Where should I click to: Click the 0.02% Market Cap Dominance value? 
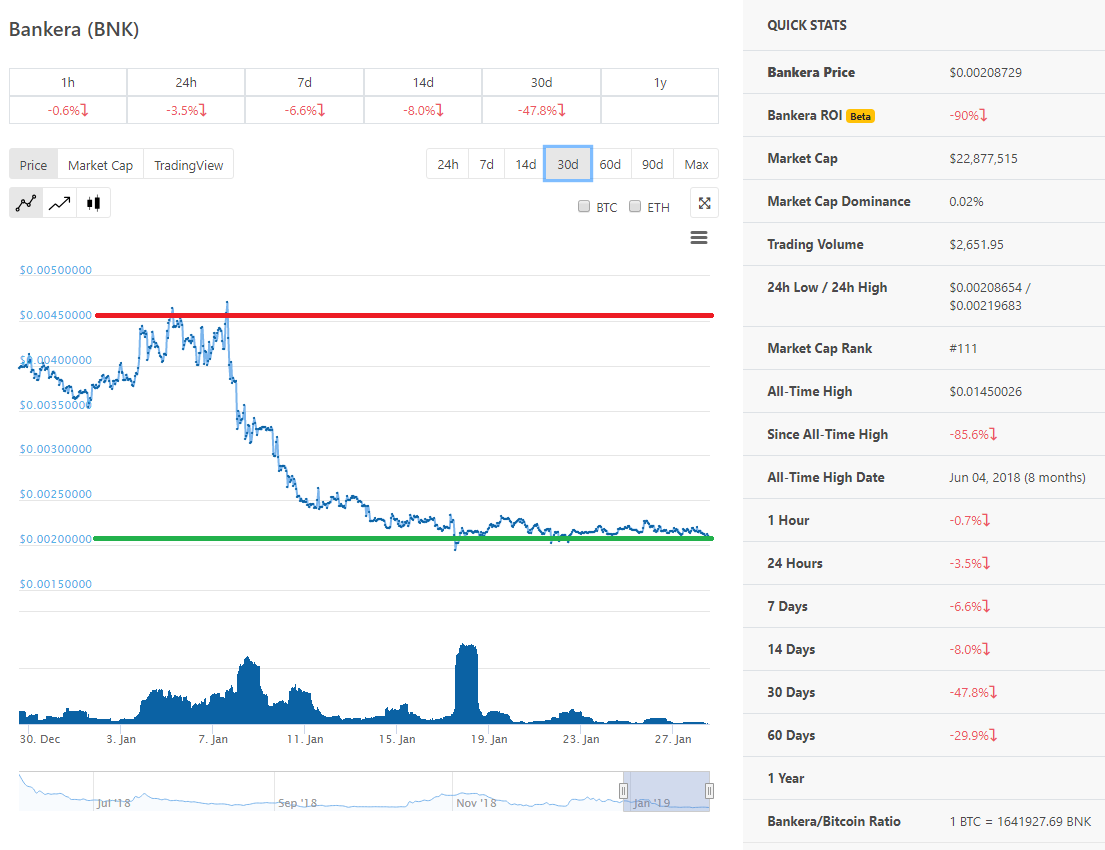click(x=966, y=202)
